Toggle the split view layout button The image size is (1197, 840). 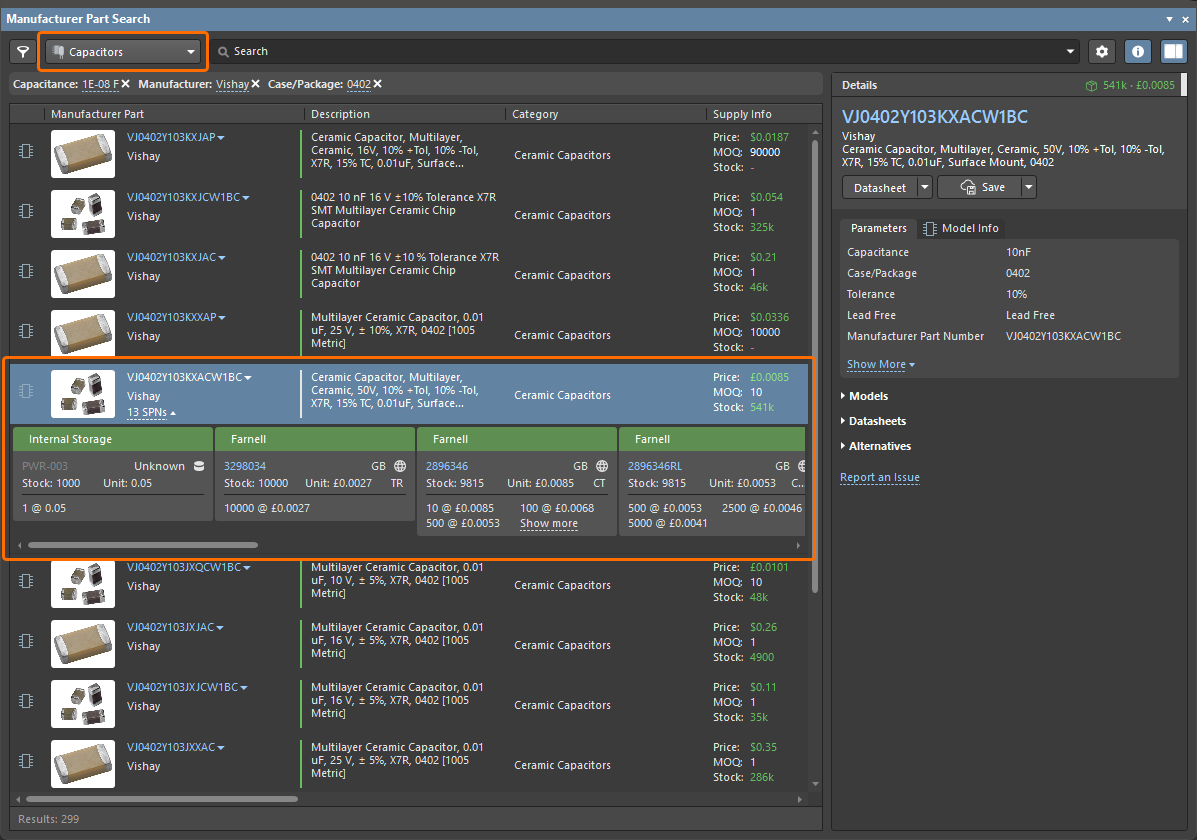(1173, 52)
